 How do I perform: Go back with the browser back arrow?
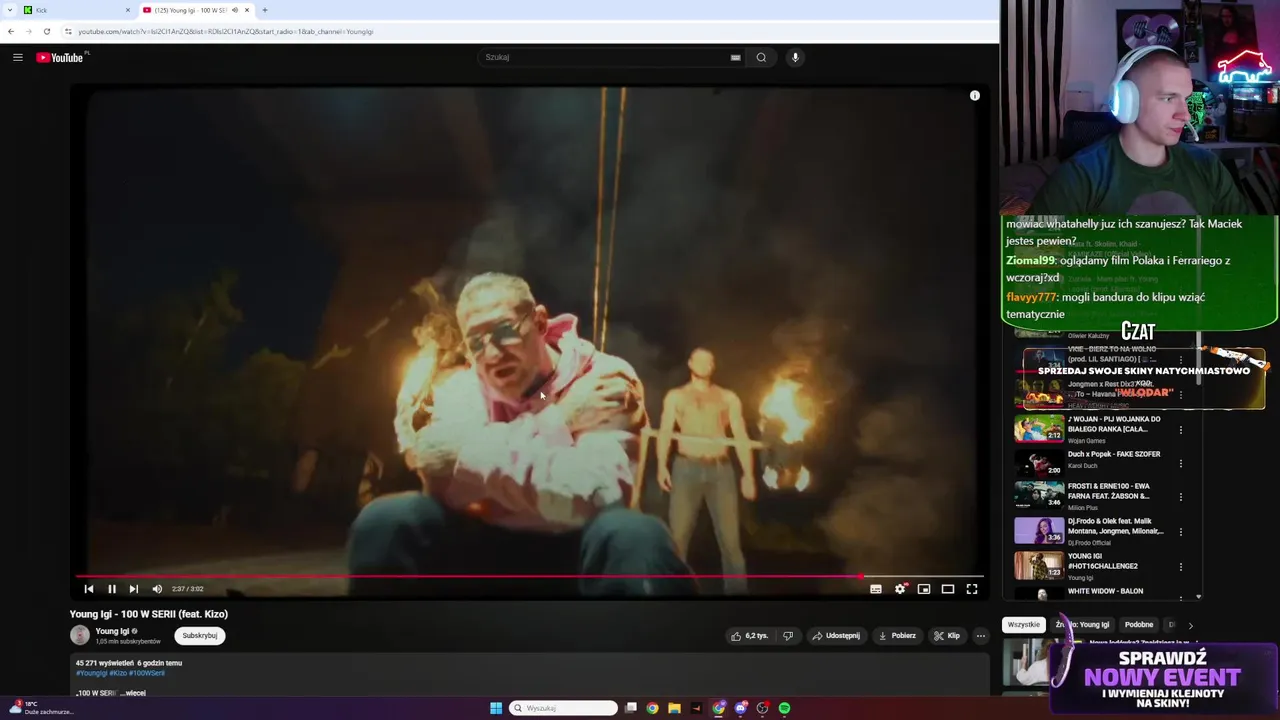pyautogui.click(x=11, y=31)
